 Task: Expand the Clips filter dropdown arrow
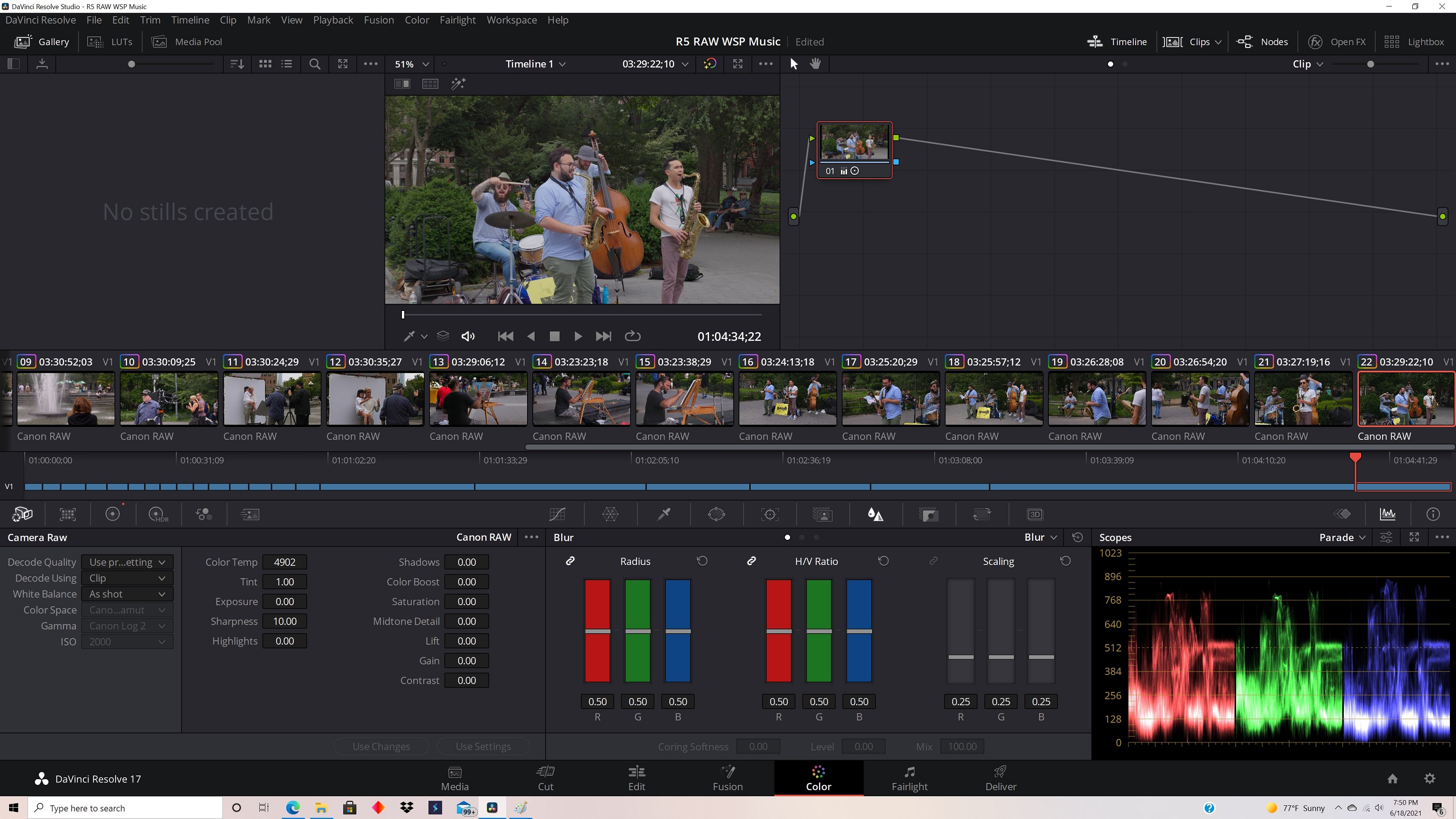1218,42
